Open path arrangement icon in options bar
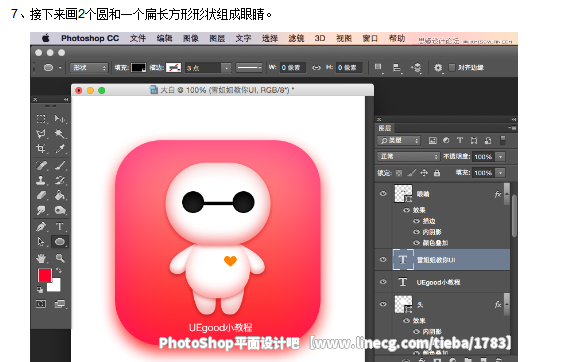567x362 pixels. [417, 68]
